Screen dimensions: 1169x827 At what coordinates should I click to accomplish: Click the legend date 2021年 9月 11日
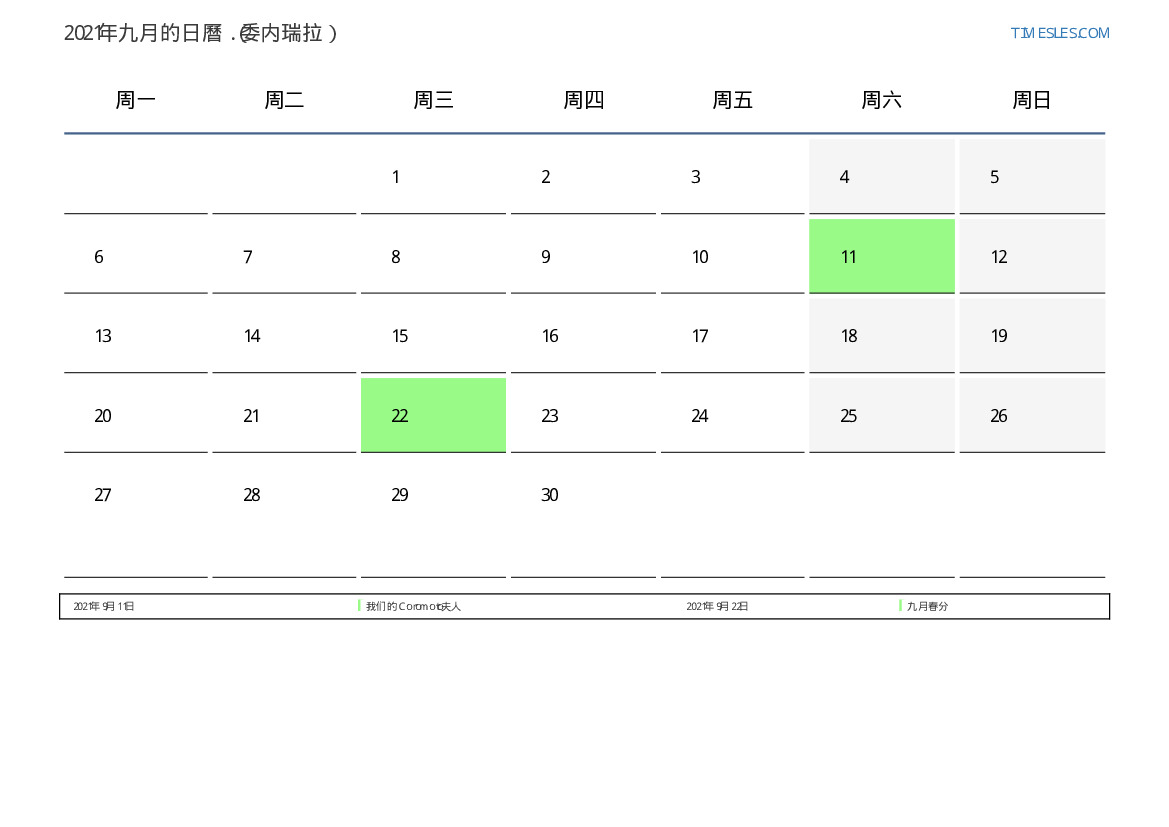coord(104,606)
